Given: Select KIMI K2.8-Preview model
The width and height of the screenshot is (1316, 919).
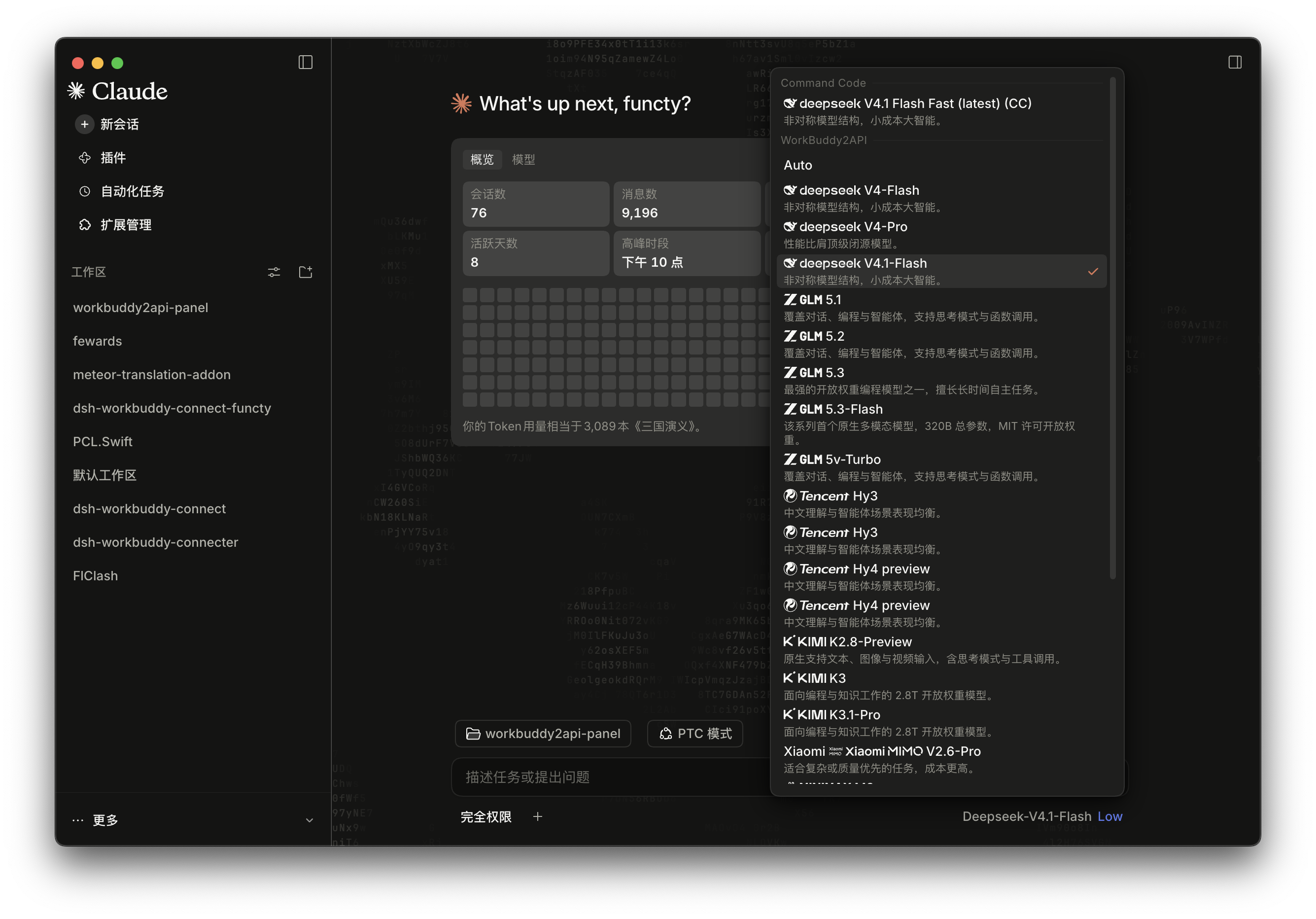Looking at the screenshot, I should click(x=941, y=649).
